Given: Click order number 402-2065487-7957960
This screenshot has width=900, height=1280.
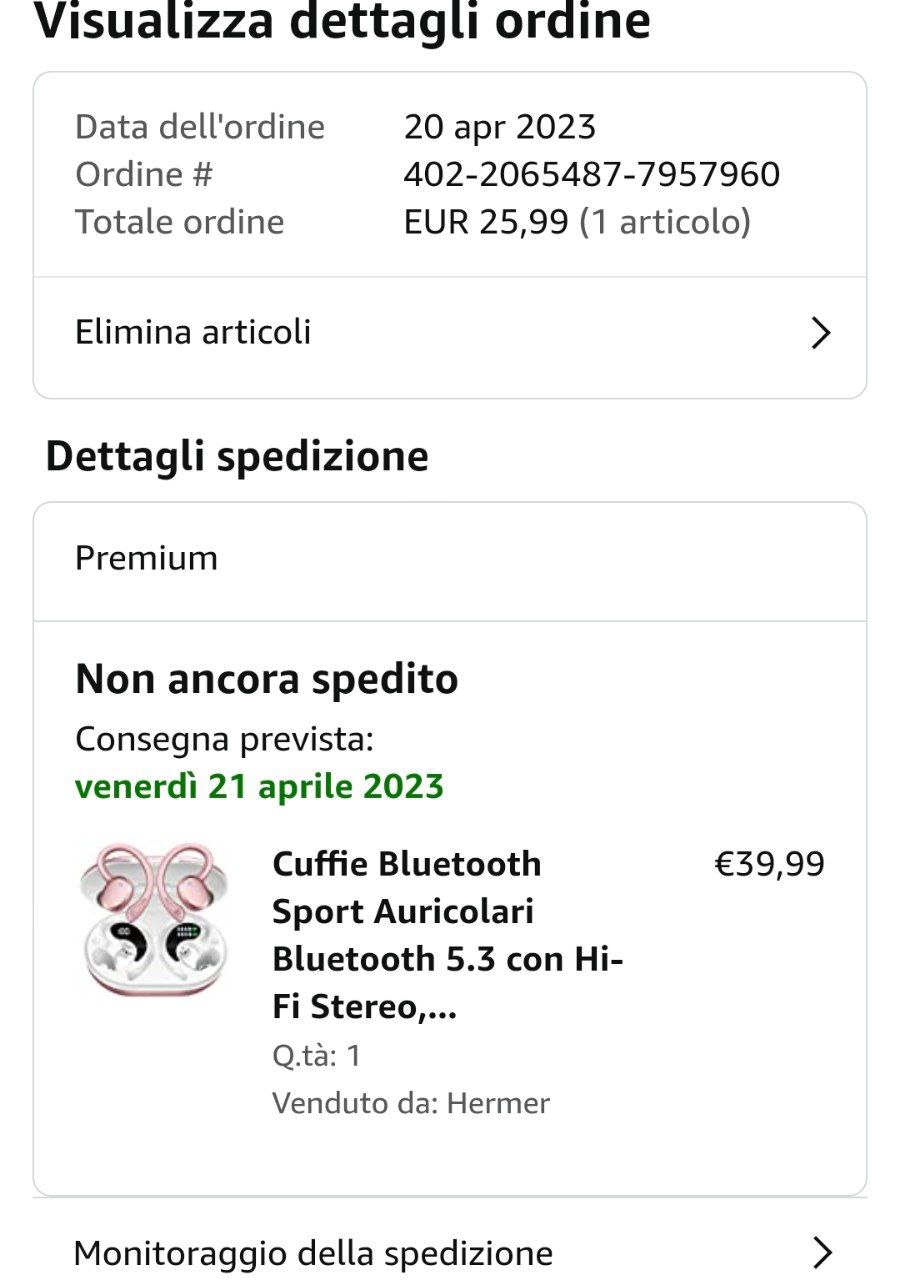Looking at the screenshot, I should pyautogui.click(x=591, y=175).
